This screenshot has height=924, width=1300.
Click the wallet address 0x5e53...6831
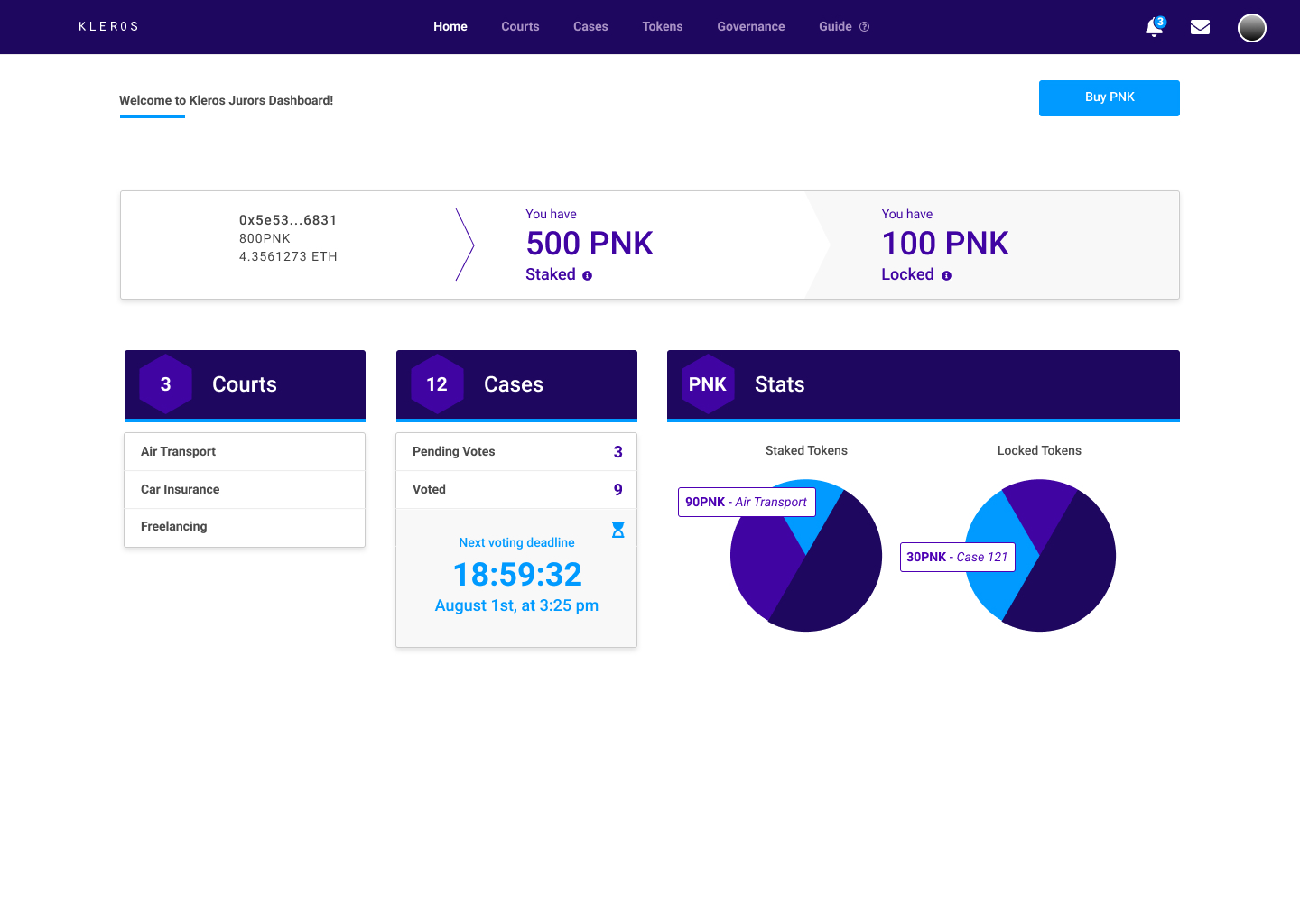(x=288, y=220)
